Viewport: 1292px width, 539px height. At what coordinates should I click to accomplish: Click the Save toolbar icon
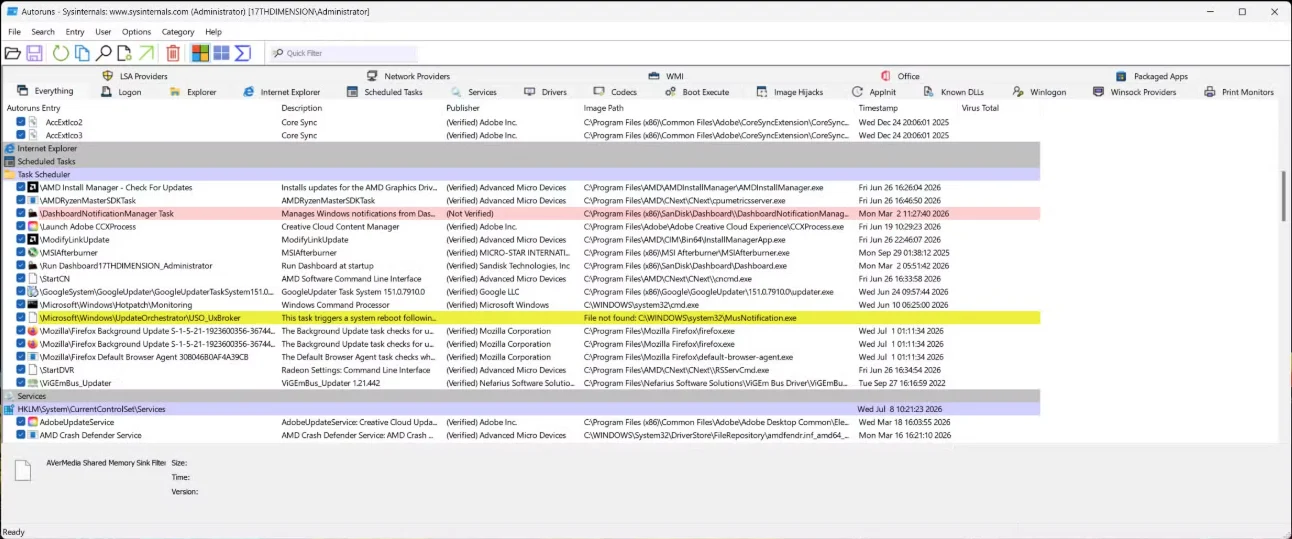click(x=34, y=53)
